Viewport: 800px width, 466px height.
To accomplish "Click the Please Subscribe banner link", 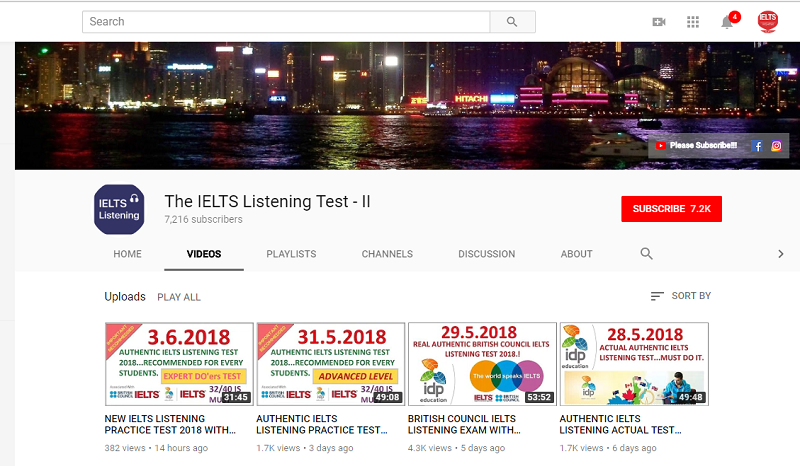I will coord(696,145).
